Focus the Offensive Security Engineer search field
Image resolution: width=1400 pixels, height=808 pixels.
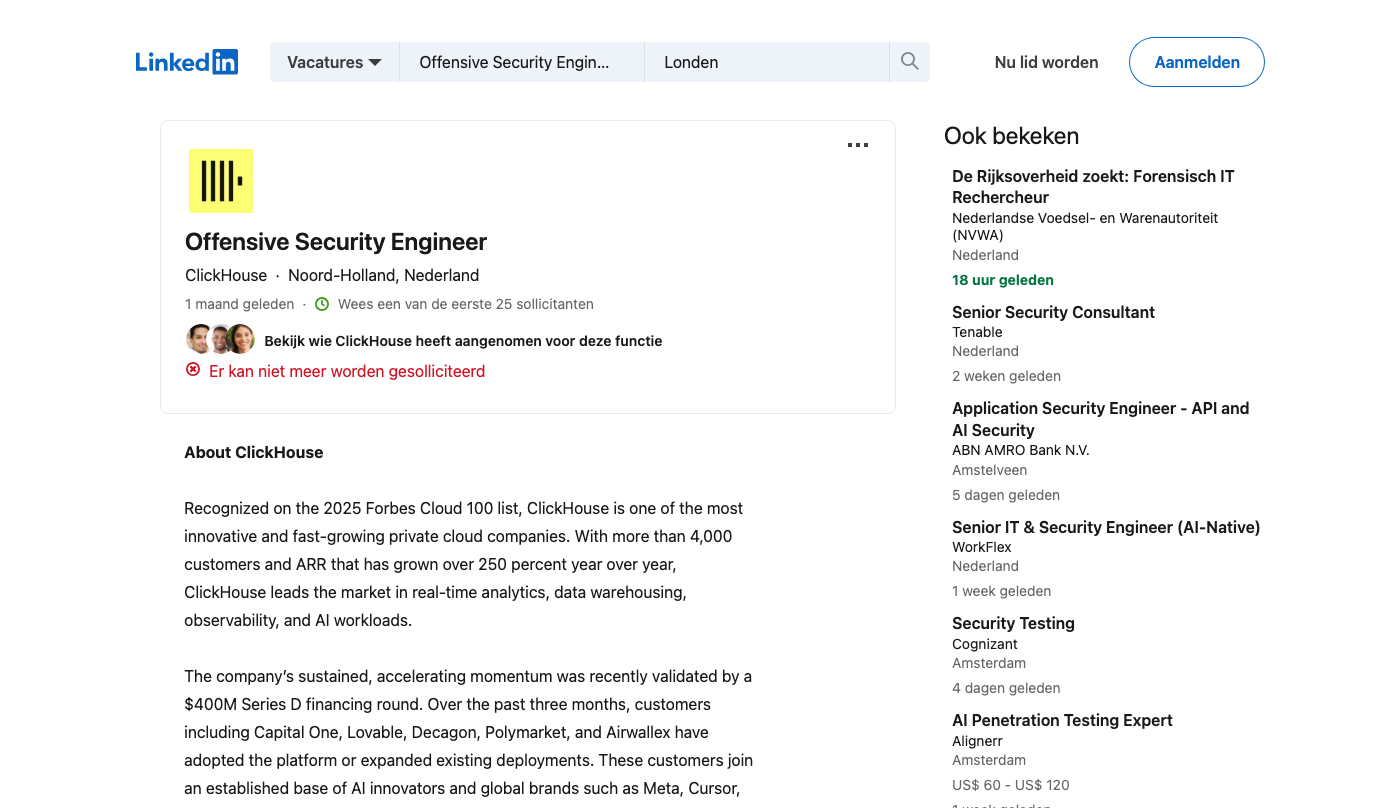click(522, 62)
